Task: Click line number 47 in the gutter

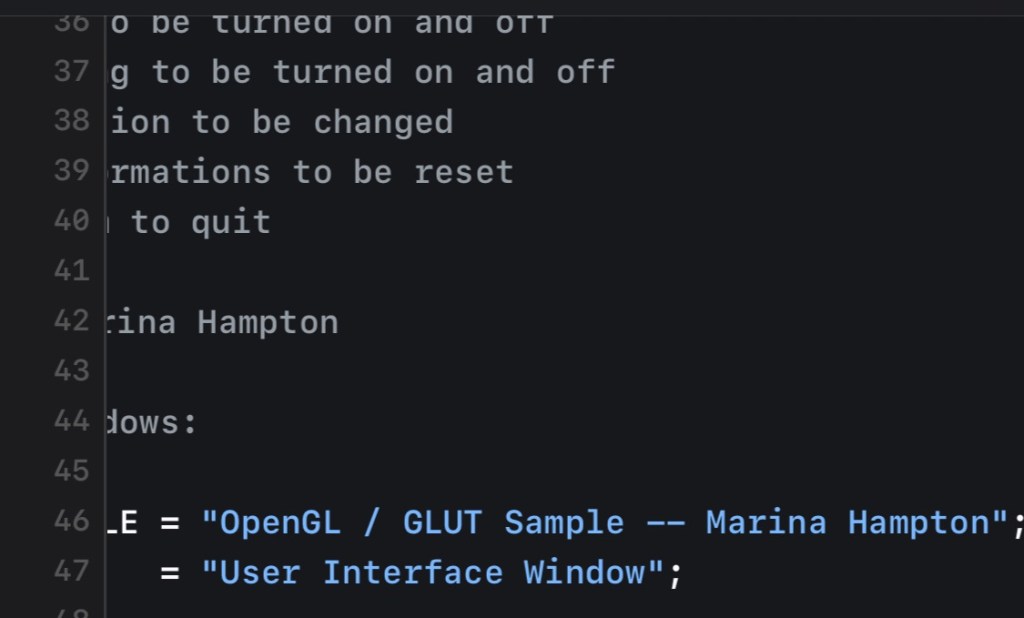Action: [71, 572]
